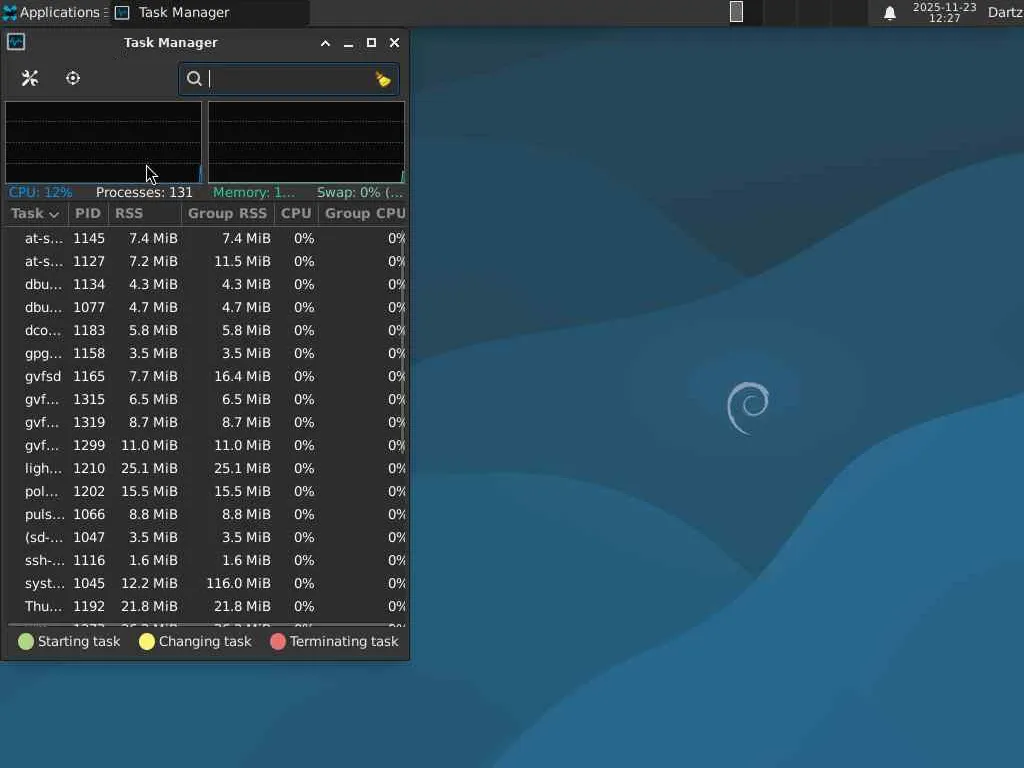Click the Dartz user name in panel

click(1005, 12)
